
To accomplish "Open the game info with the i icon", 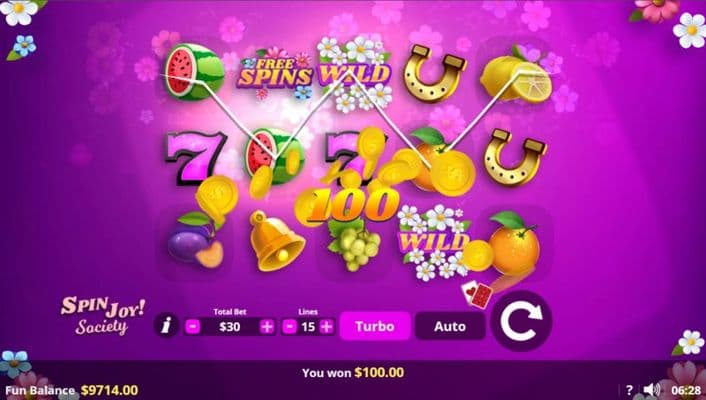I will (167, 325).
